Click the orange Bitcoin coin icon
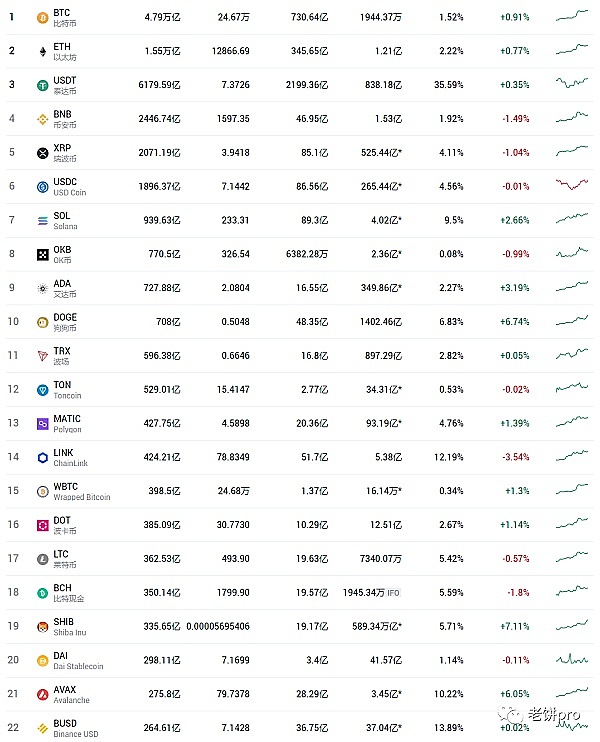The height and width of the screenshot is (742, 600). (x=42, y=17)
